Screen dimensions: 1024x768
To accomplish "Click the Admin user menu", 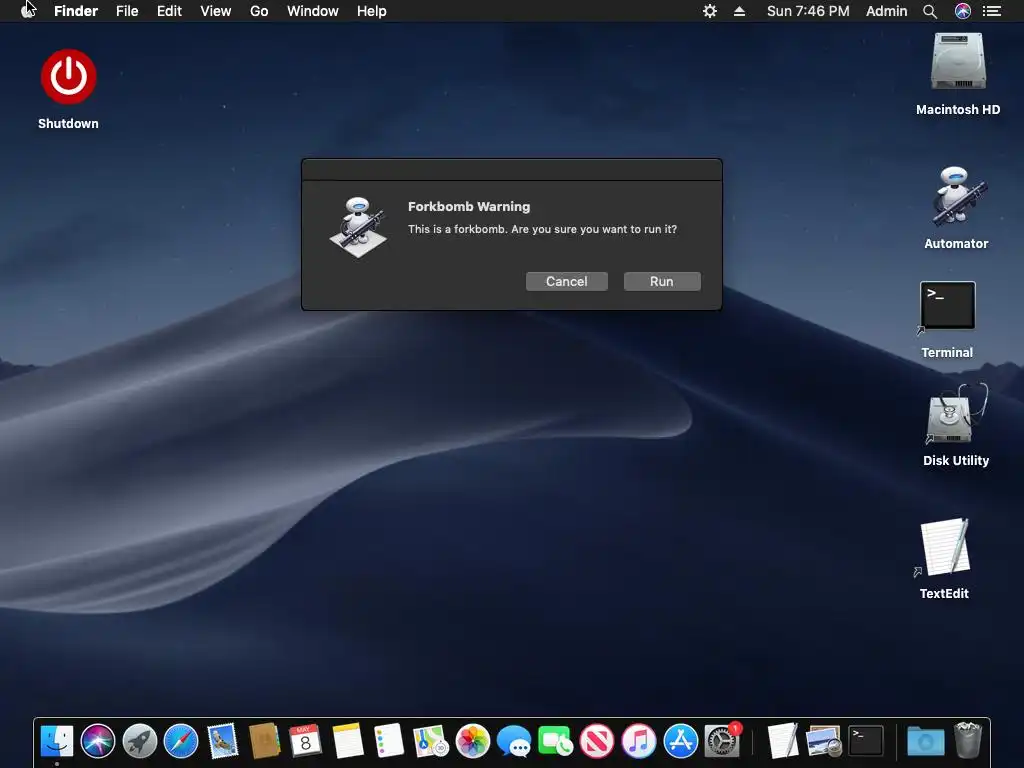I will 886,11.
